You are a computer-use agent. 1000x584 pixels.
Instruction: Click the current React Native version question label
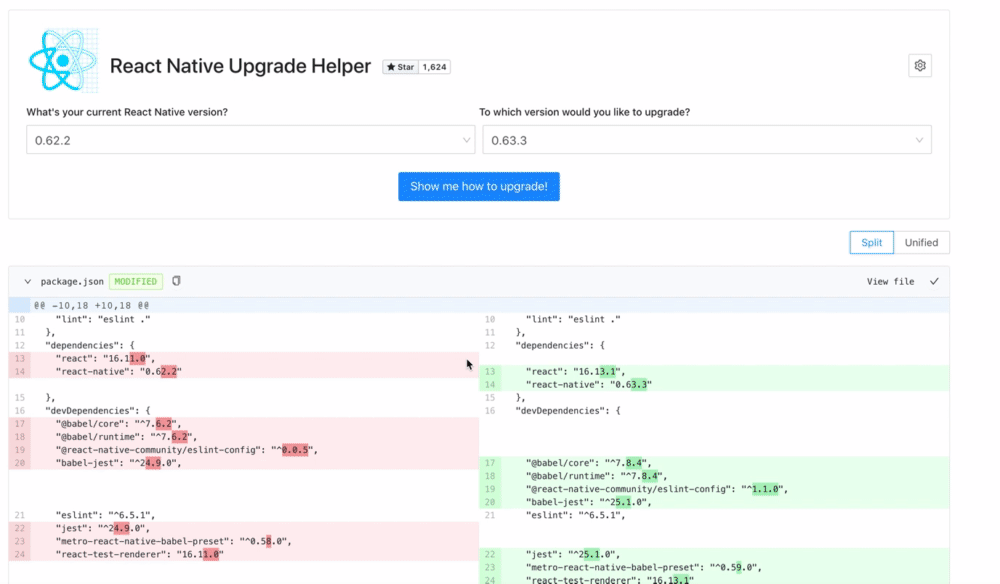pyautogui.click(x=127, y=112)
